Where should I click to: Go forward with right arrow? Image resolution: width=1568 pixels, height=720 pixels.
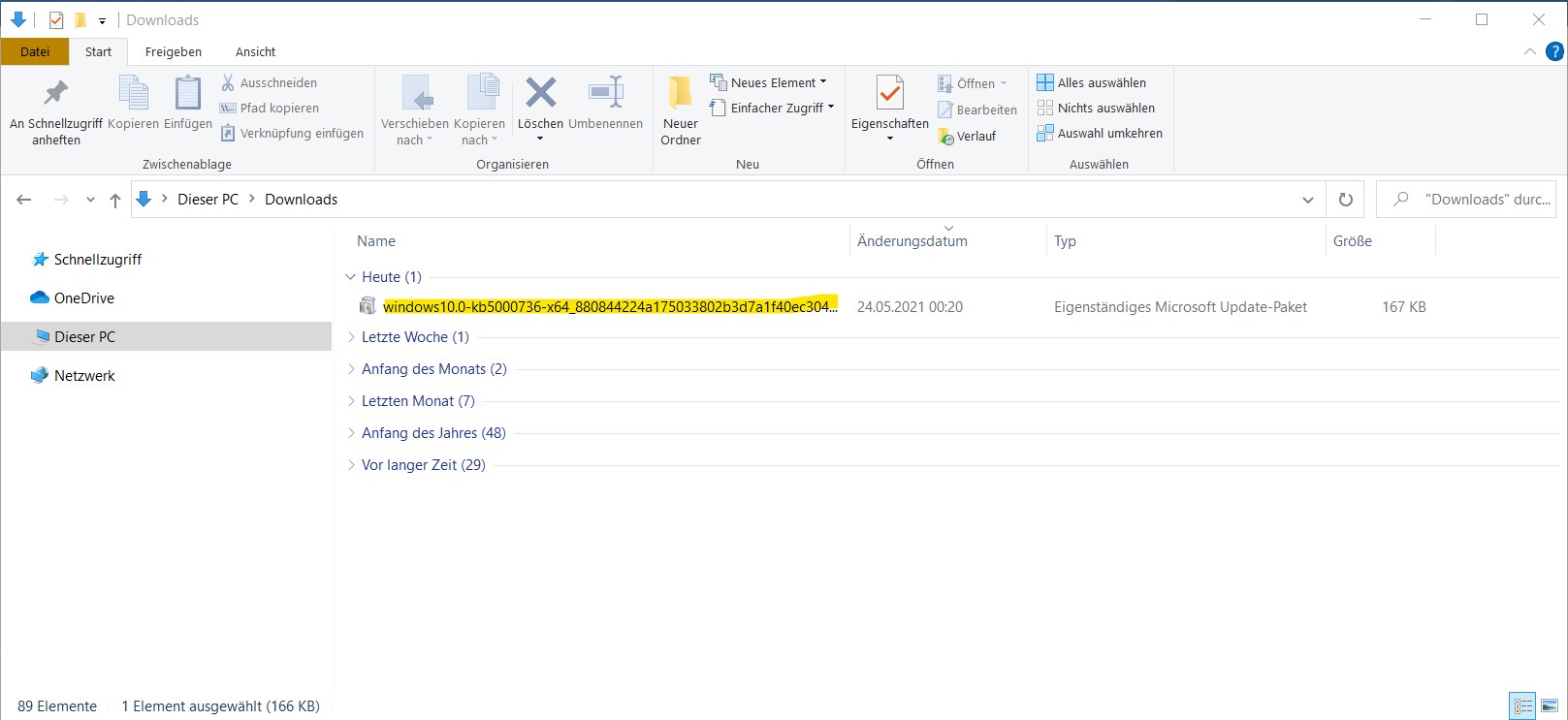pos(61,200)
